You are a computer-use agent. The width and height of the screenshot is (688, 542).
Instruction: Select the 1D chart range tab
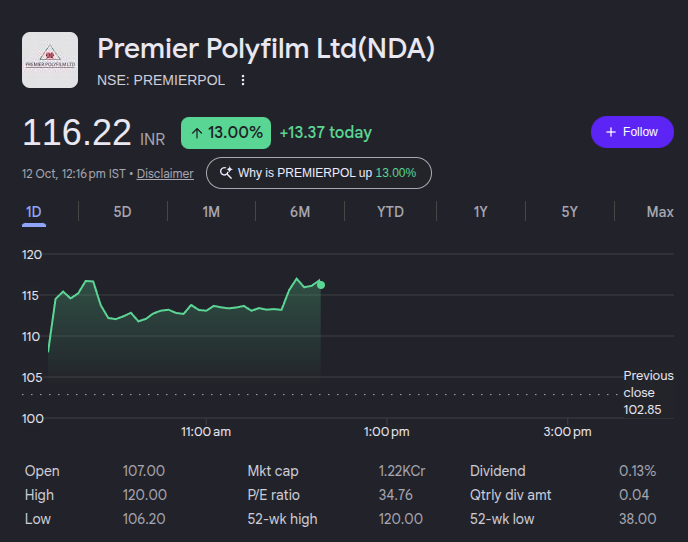[34, 212]
